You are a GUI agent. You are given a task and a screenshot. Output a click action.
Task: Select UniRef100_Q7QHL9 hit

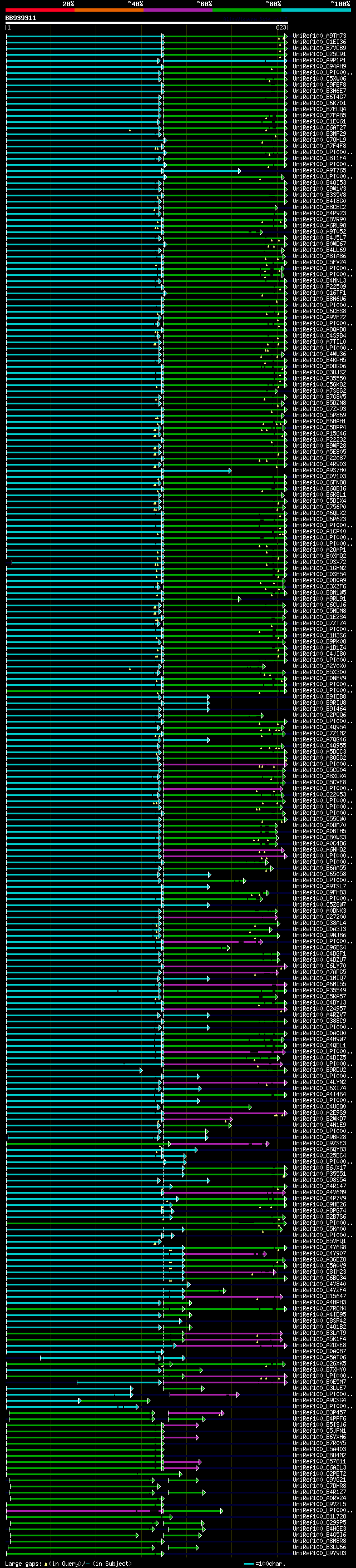[x=319, y=140]
